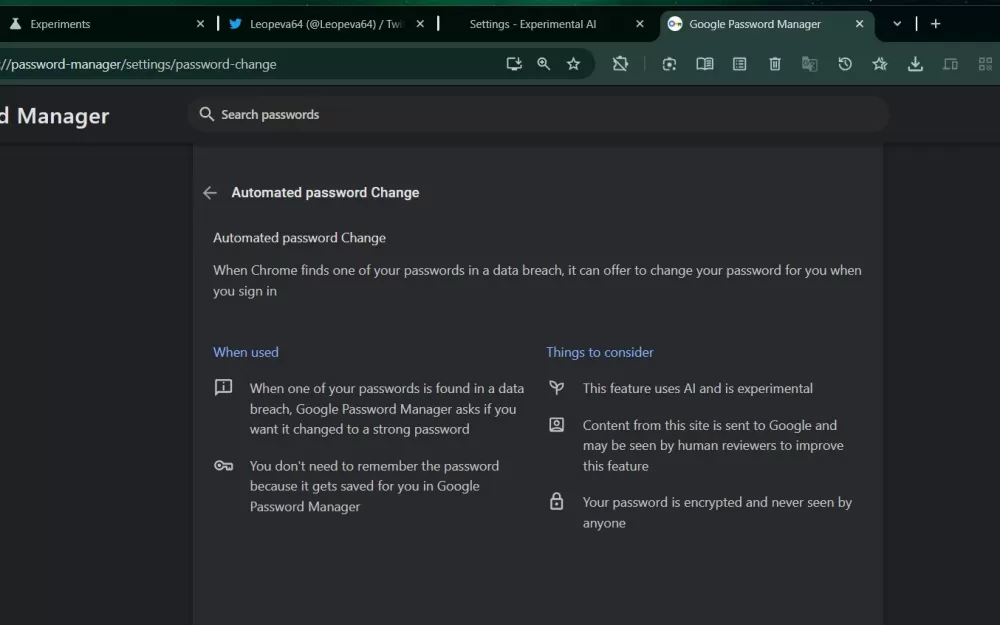Bookmark this page with the star icon
The width and height of the screenshot is (1000, 625).
pyautogui.click(x=573, y=64)
